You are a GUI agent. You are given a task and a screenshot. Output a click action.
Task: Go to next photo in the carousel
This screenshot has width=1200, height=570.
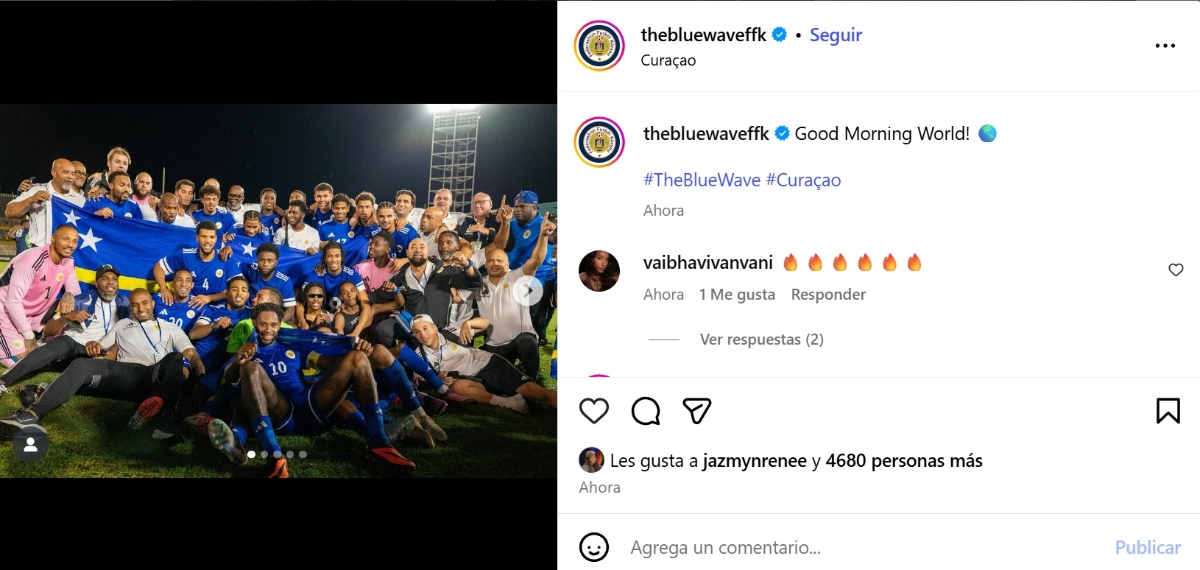[530, 291]
